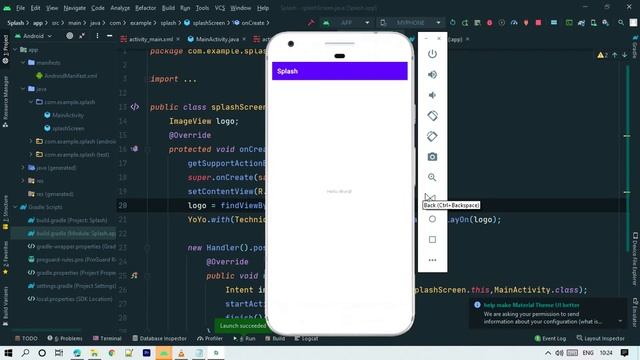Tap the emulator Back triangle button
Image resolution: width=640 pixels, height=360 pixels.
432,198
